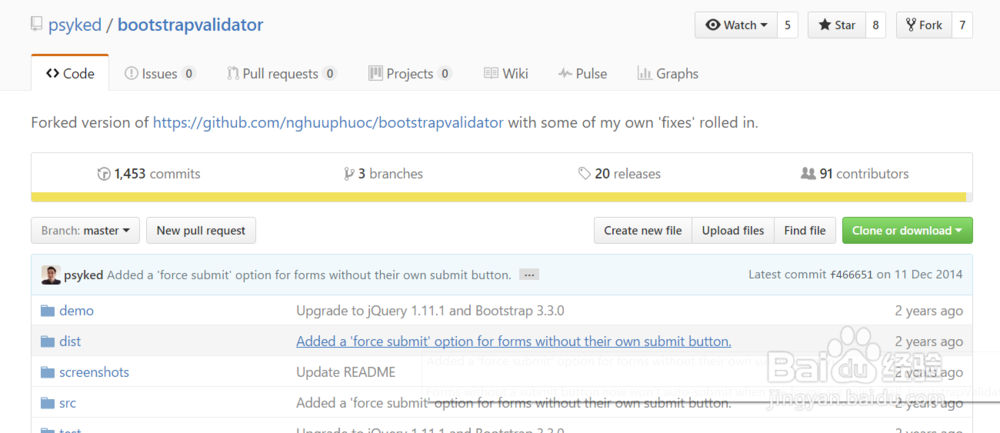Image resolution: width=1000 pixels, height=433 pixels.
Task: Click the repository book icon beside psyked
Action: (x=36, y=25)
